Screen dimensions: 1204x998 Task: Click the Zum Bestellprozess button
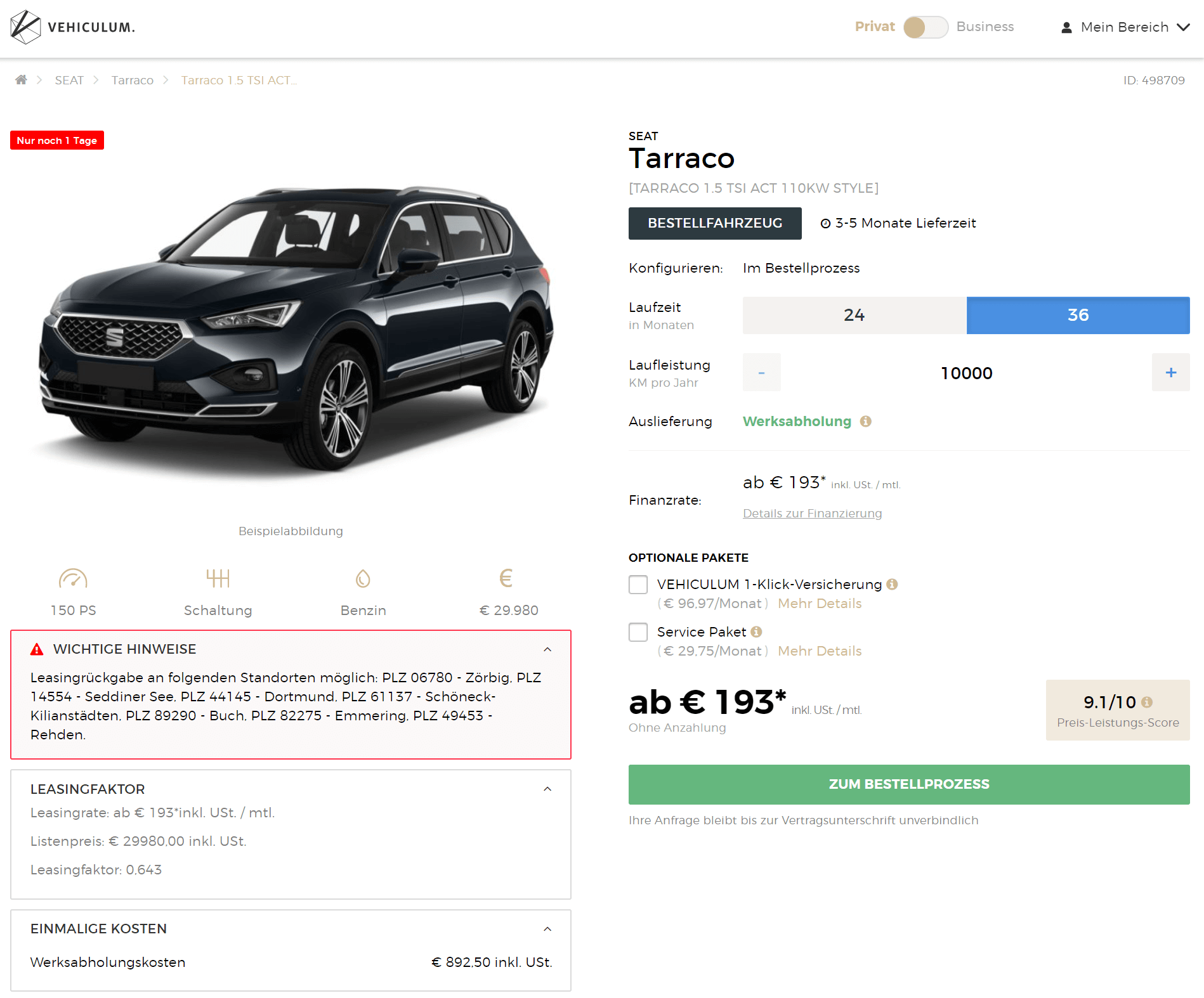pos(909,784)
